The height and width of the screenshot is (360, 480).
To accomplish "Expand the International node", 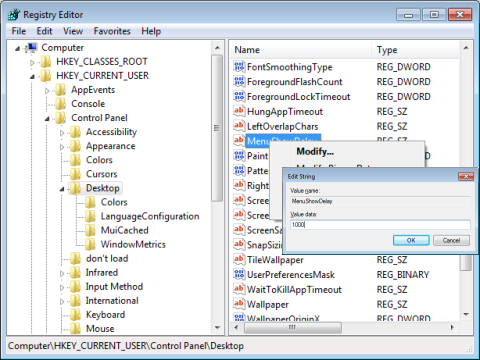I will coord(62,301).
